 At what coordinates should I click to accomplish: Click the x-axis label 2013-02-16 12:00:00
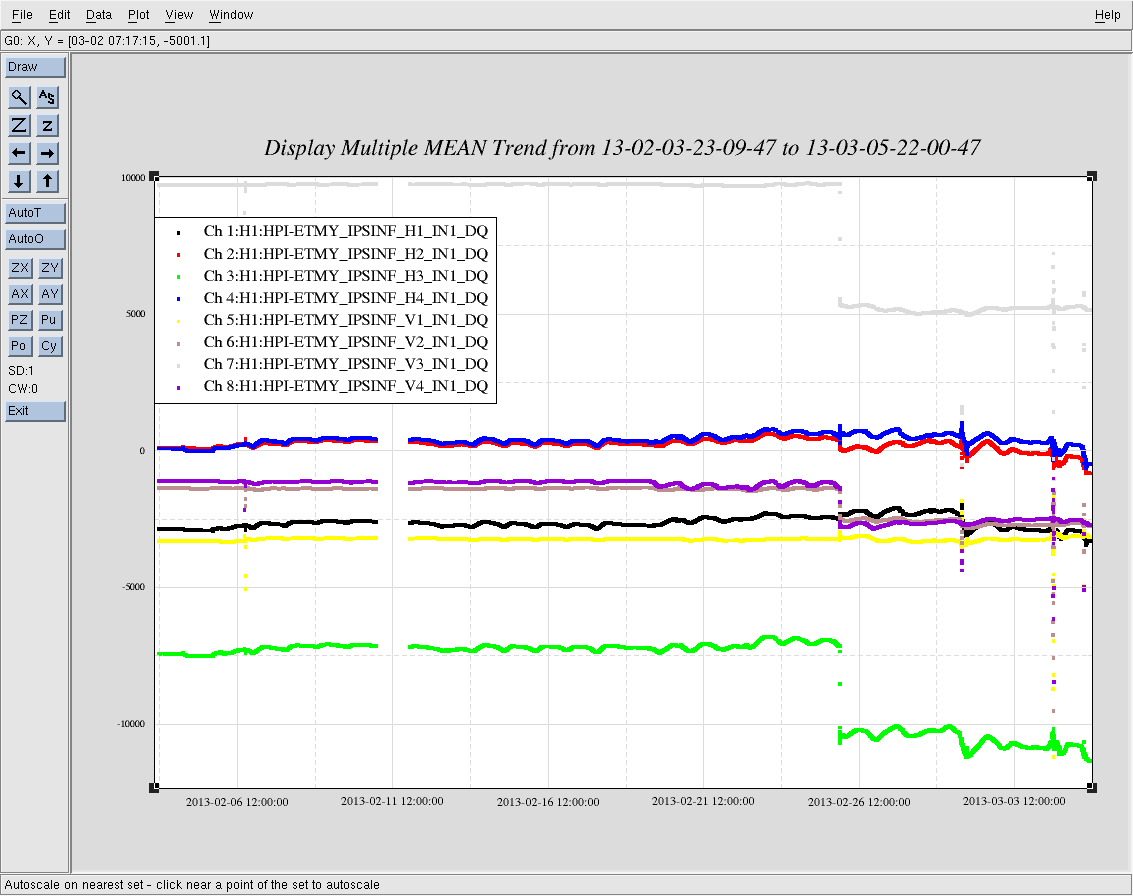coord(548,802)
